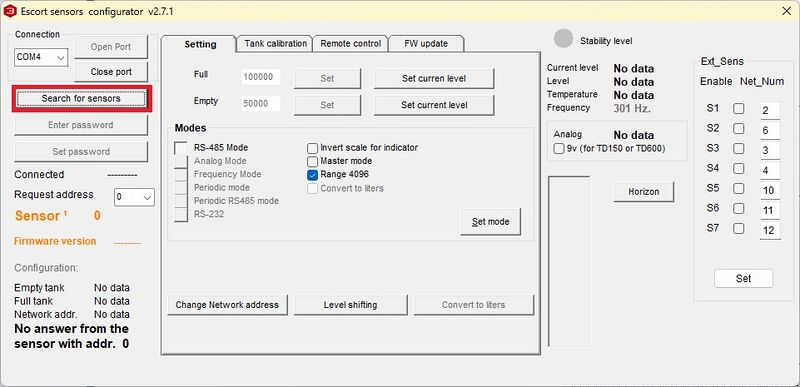Start Search for sensors
The height and width of the screenshot is (387, 800).
[x=81, y=98]
